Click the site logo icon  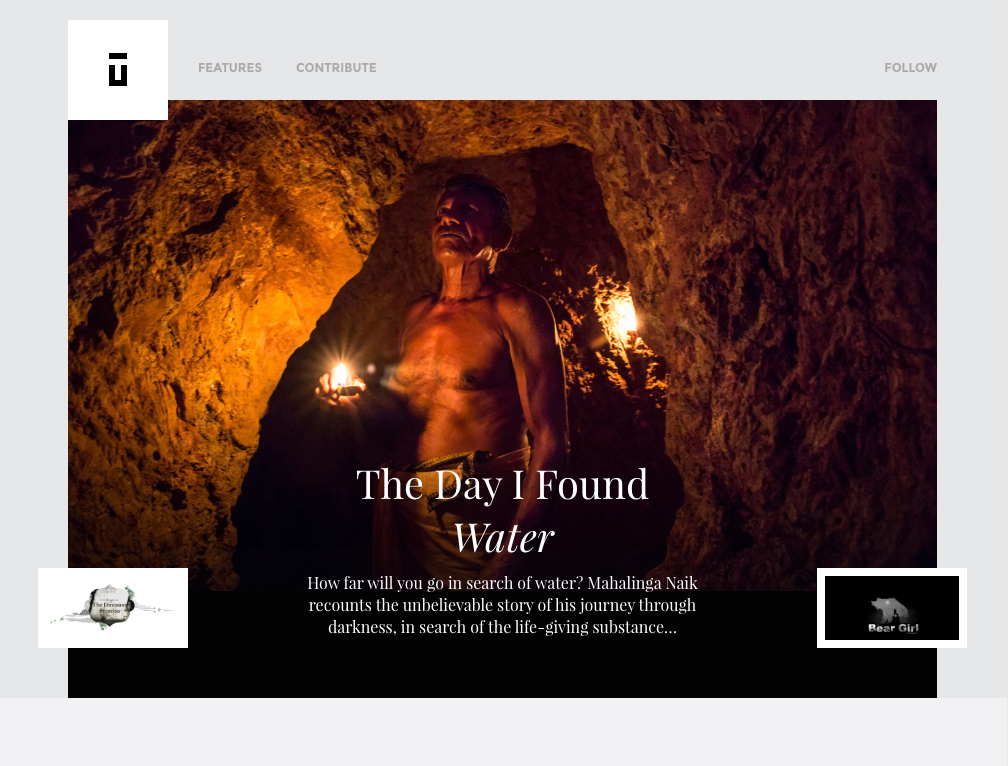pyautogui.click(x=118, y=69)
